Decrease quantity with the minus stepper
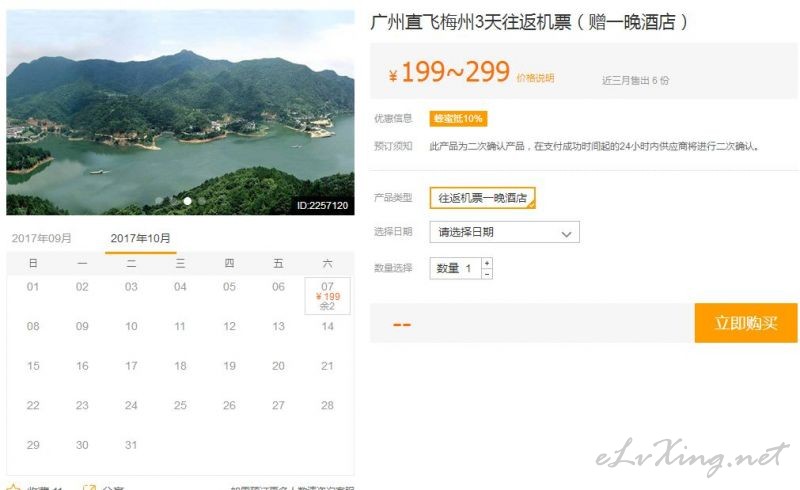This screenshot has height=490, width=800. (487, 274)
